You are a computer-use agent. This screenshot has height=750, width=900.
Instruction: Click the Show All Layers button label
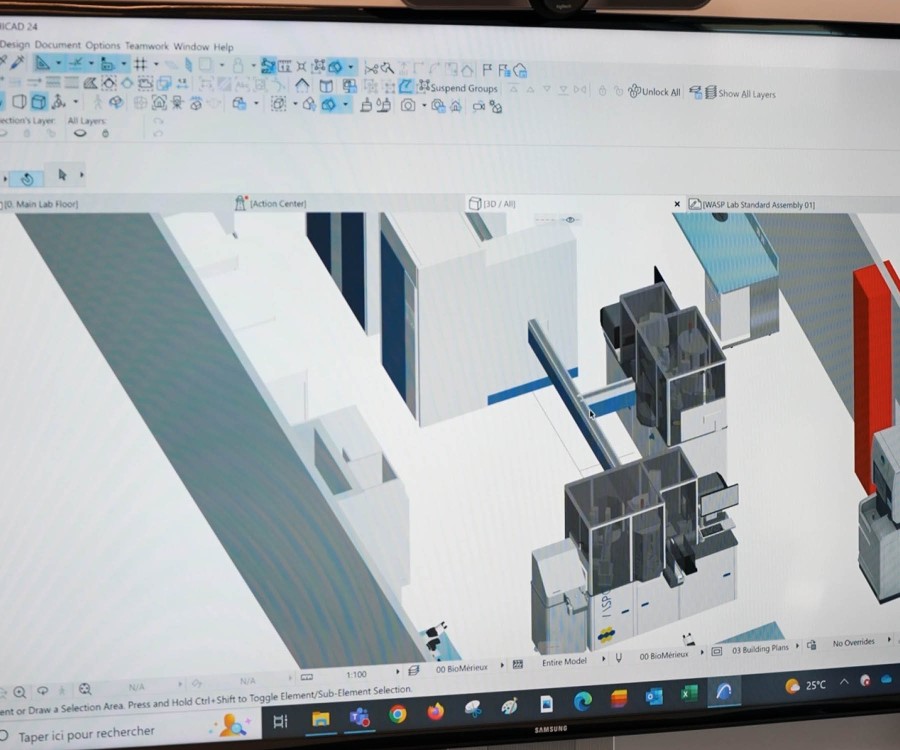pos(746,94)
